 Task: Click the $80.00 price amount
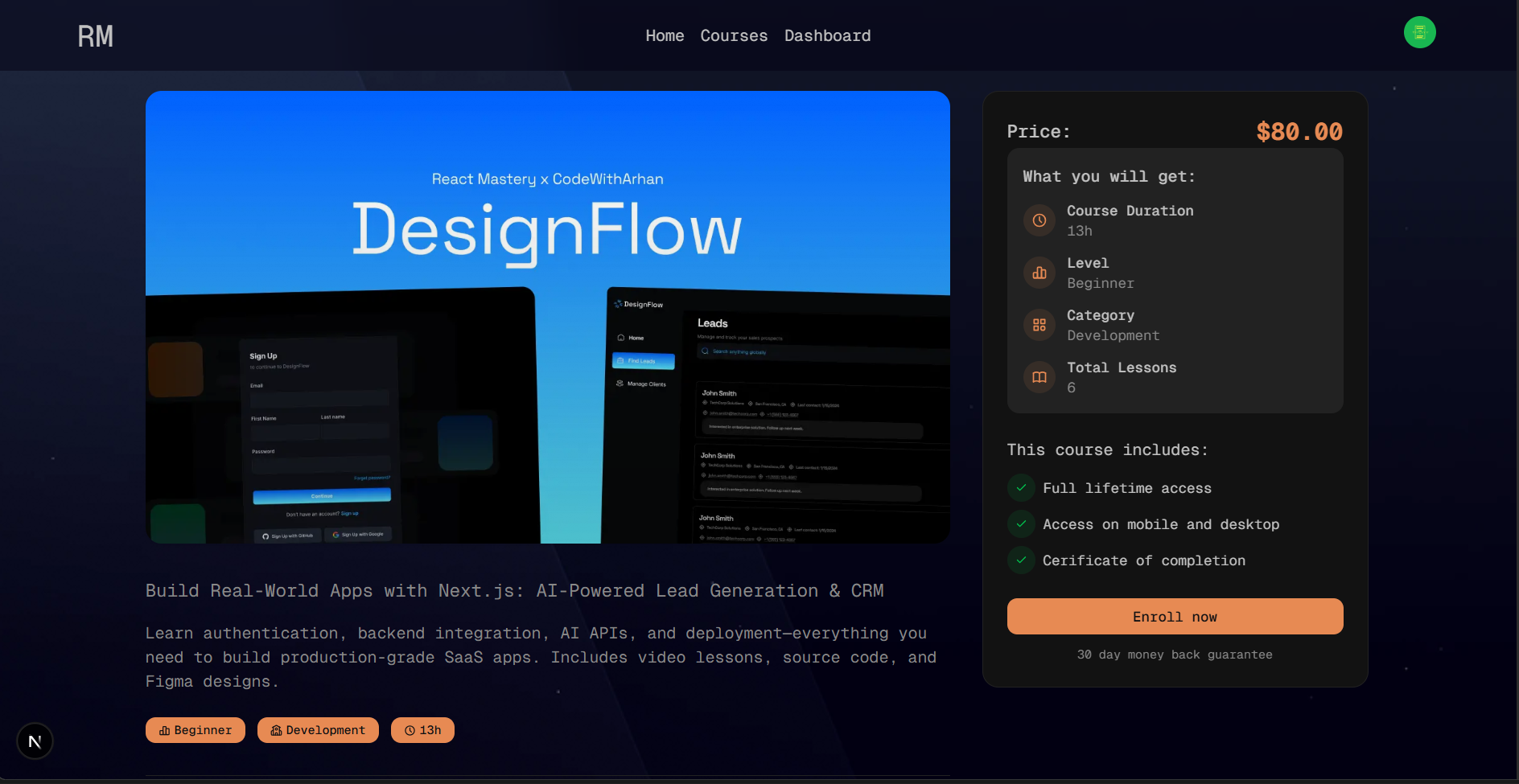(x=1299, y=132)
